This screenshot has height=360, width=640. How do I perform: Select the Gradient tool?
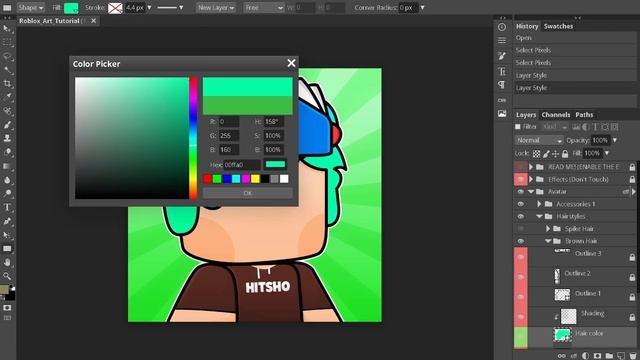[7, 166]
